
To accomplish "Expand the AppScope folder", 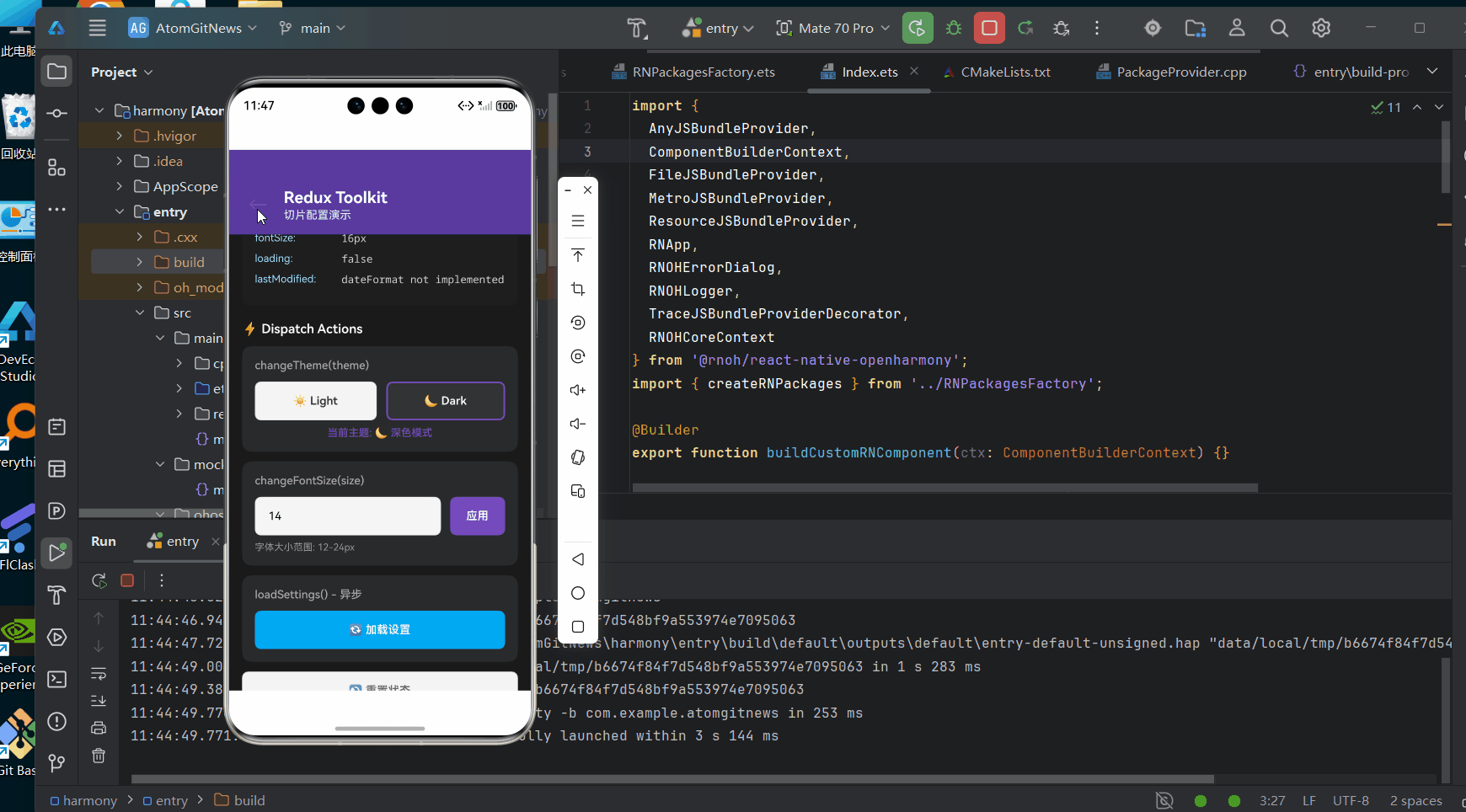I will point(119,186).
